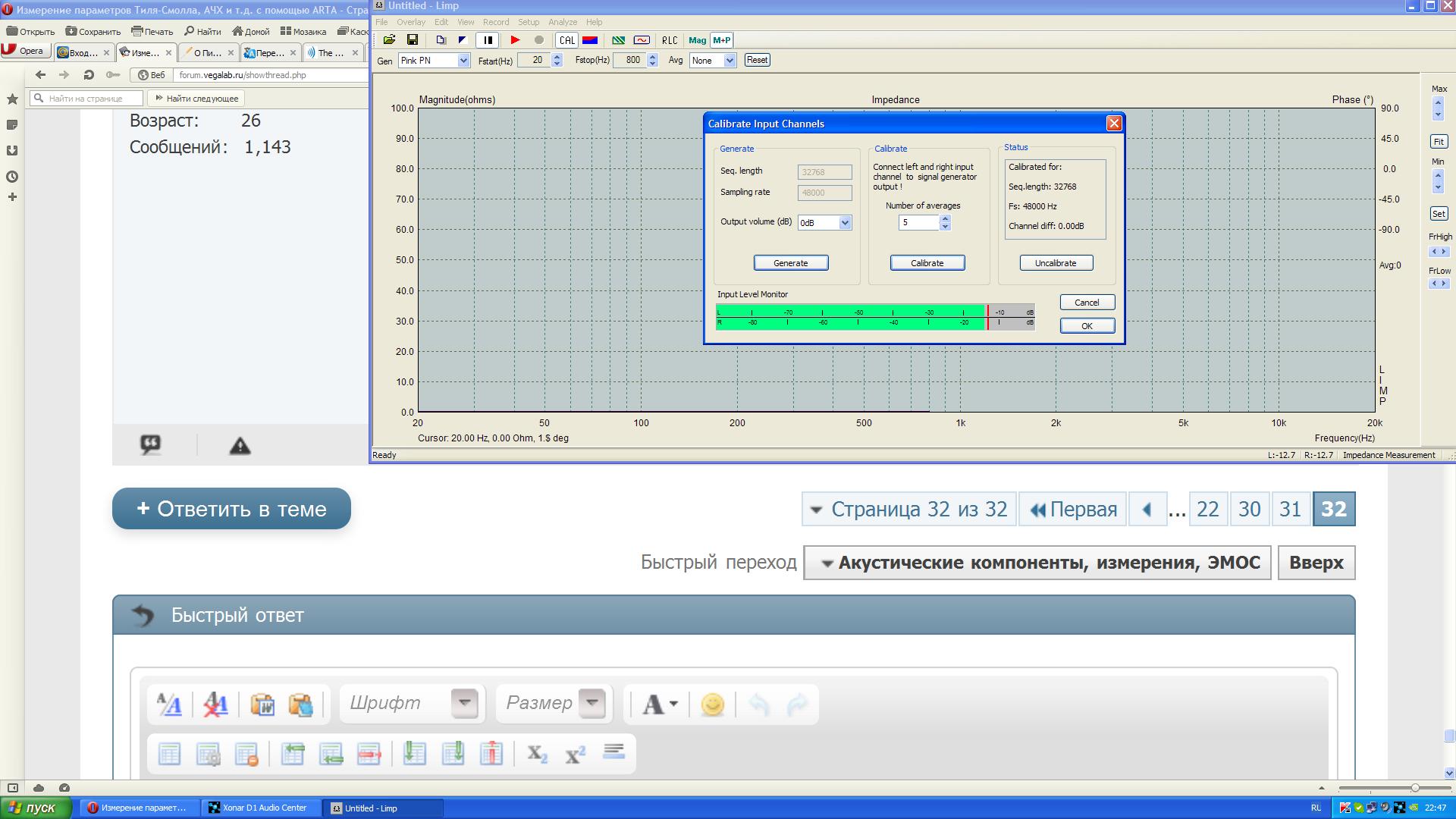Click the remove formatting icon in editor
This screenshot has height=819, width=1456.
(x=215, y=704)
